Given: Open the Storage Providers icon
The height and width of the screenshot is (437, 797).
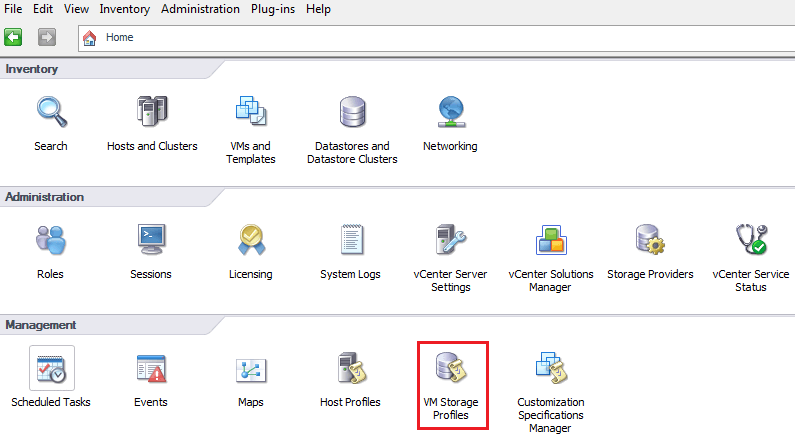Looking at the screenshot, I should 650,239.
